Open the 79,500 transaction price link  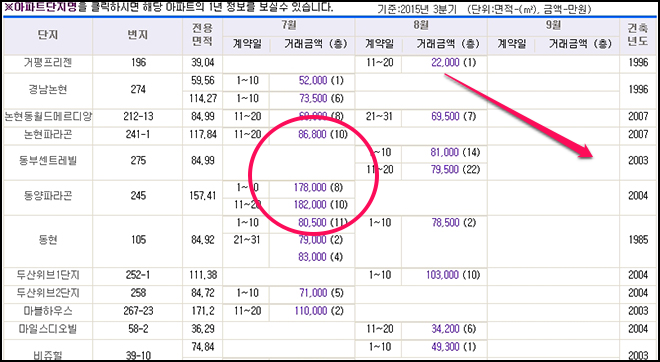coord(444,170)
